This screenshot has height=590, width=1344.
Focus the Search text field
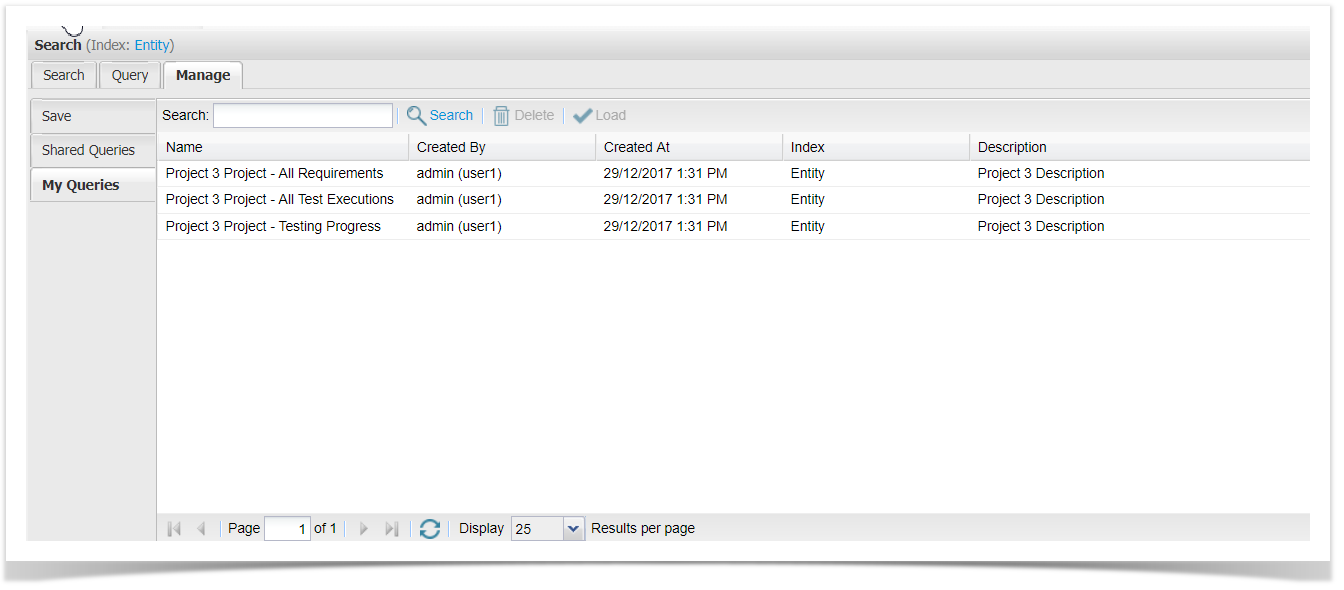pyautogui.click(x=303, y=116)
